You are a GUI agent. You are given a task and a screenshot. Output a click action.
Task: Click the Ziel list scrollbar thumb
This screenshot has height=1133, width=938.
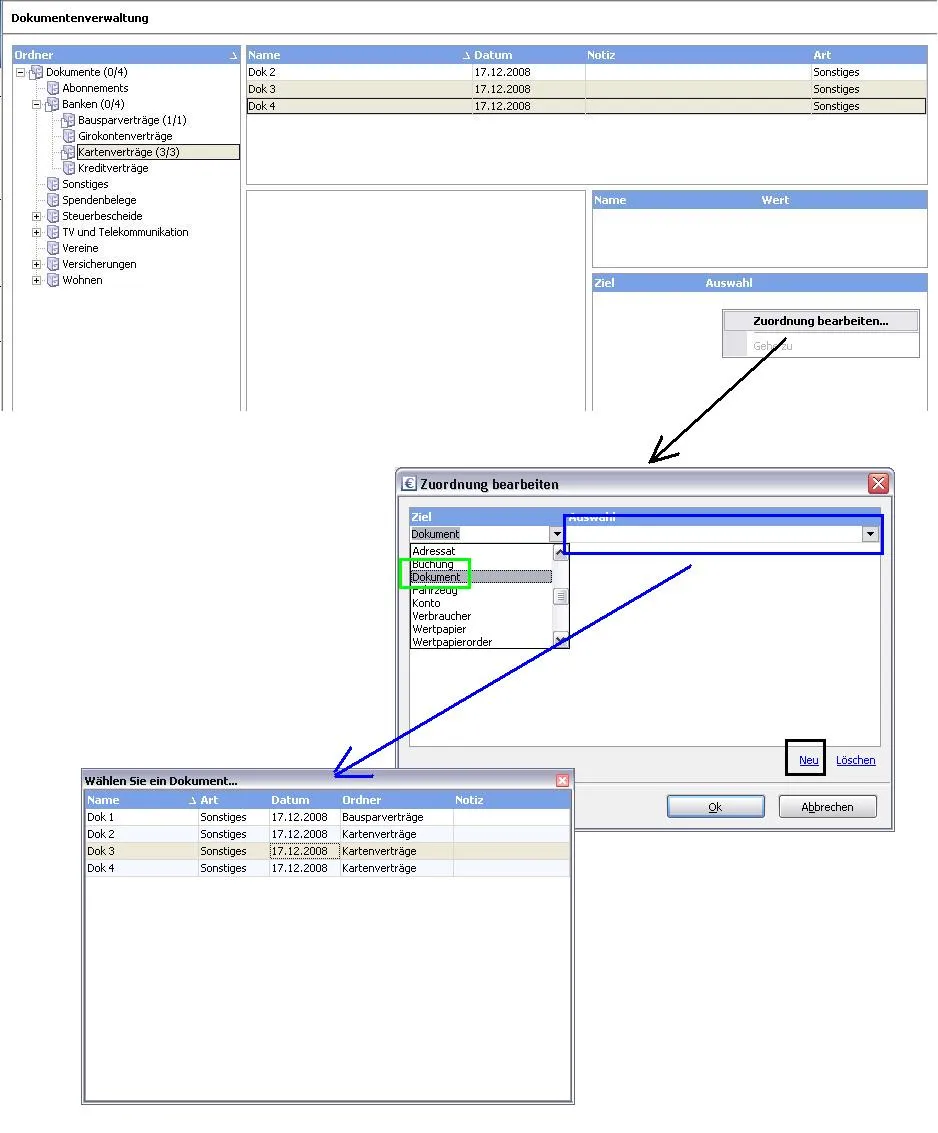pos(561,597)
